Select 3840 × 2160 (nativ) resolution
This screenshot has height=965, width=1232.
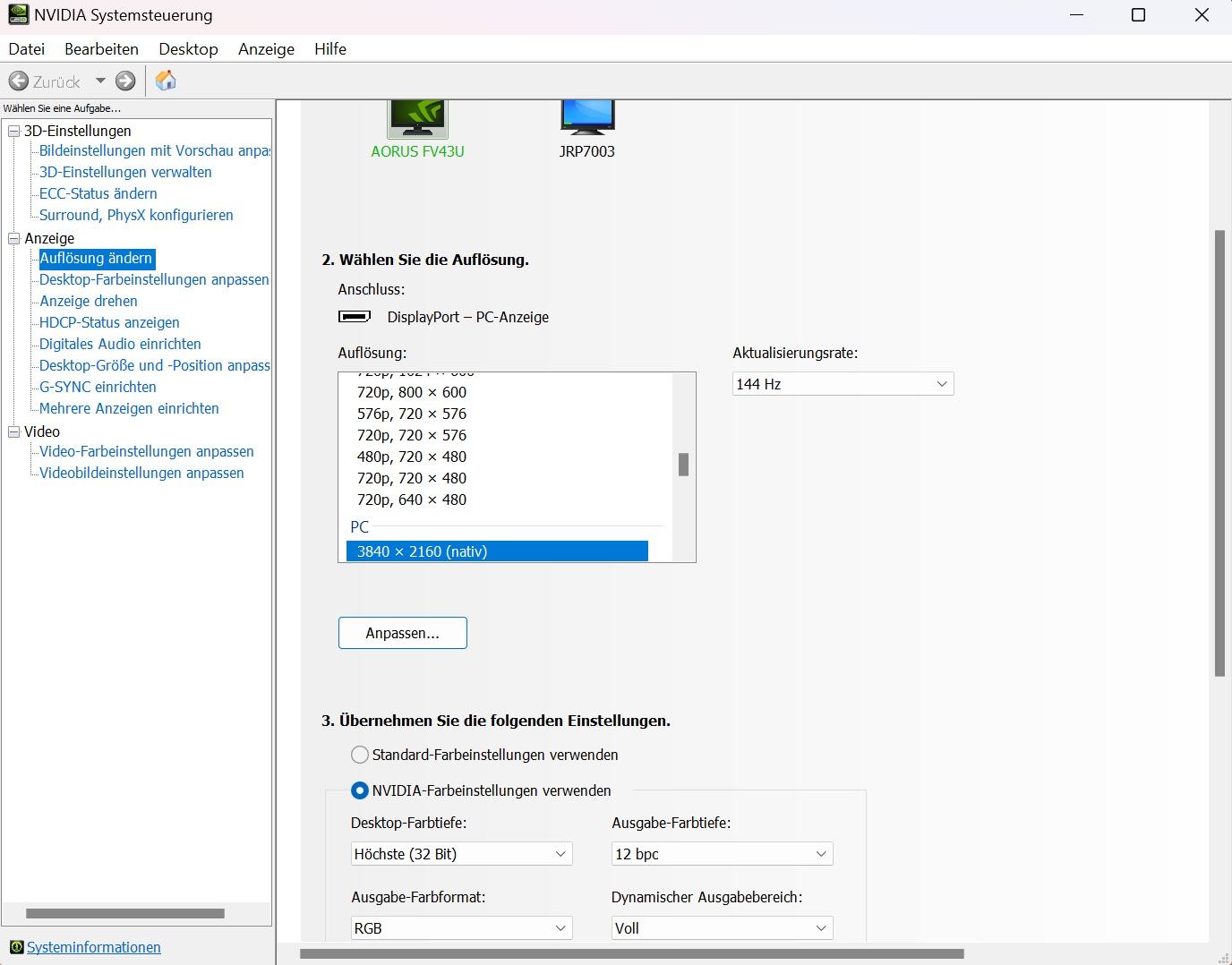click(x=497, y=551)
